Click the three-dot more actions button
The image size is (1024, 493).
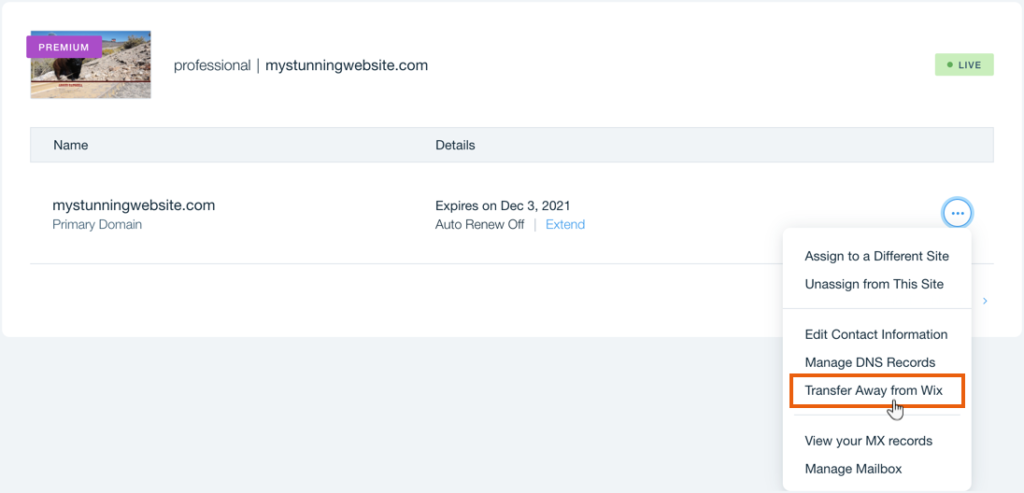pyautogui.click(x=957, y=213)
